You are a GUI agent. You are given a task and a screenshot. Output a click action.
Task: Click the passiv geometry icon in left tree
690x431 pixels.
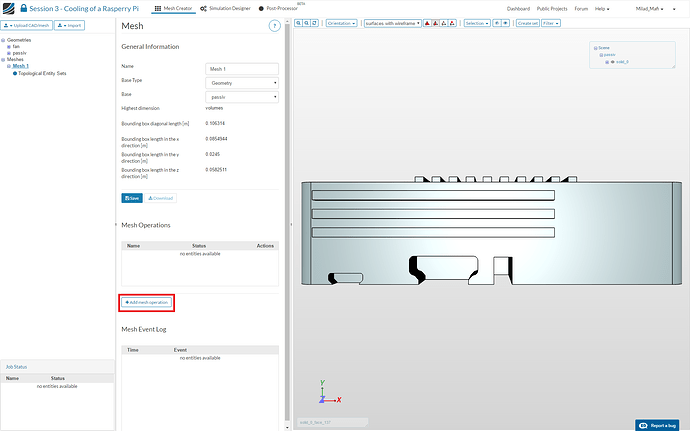point(9,53)
